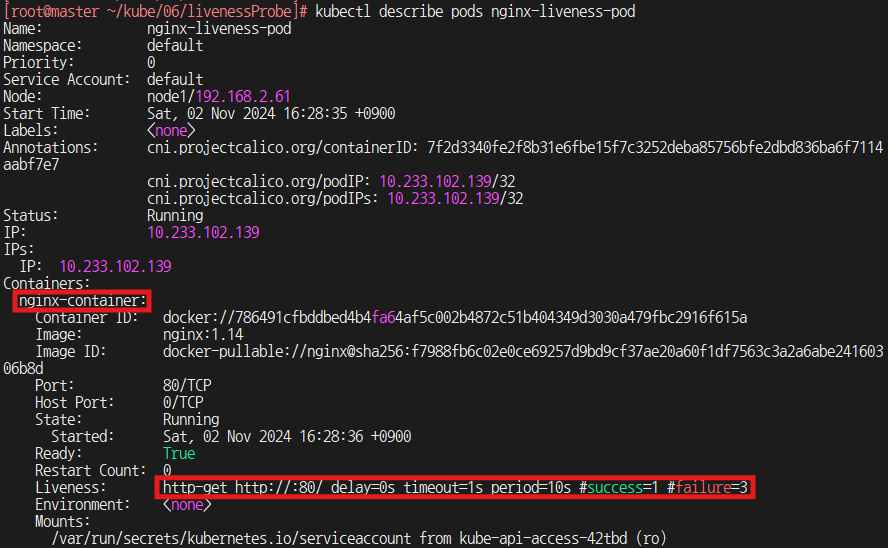
Task: Click the kube-api-access-42tbd (ro) text
Action: 563,538
